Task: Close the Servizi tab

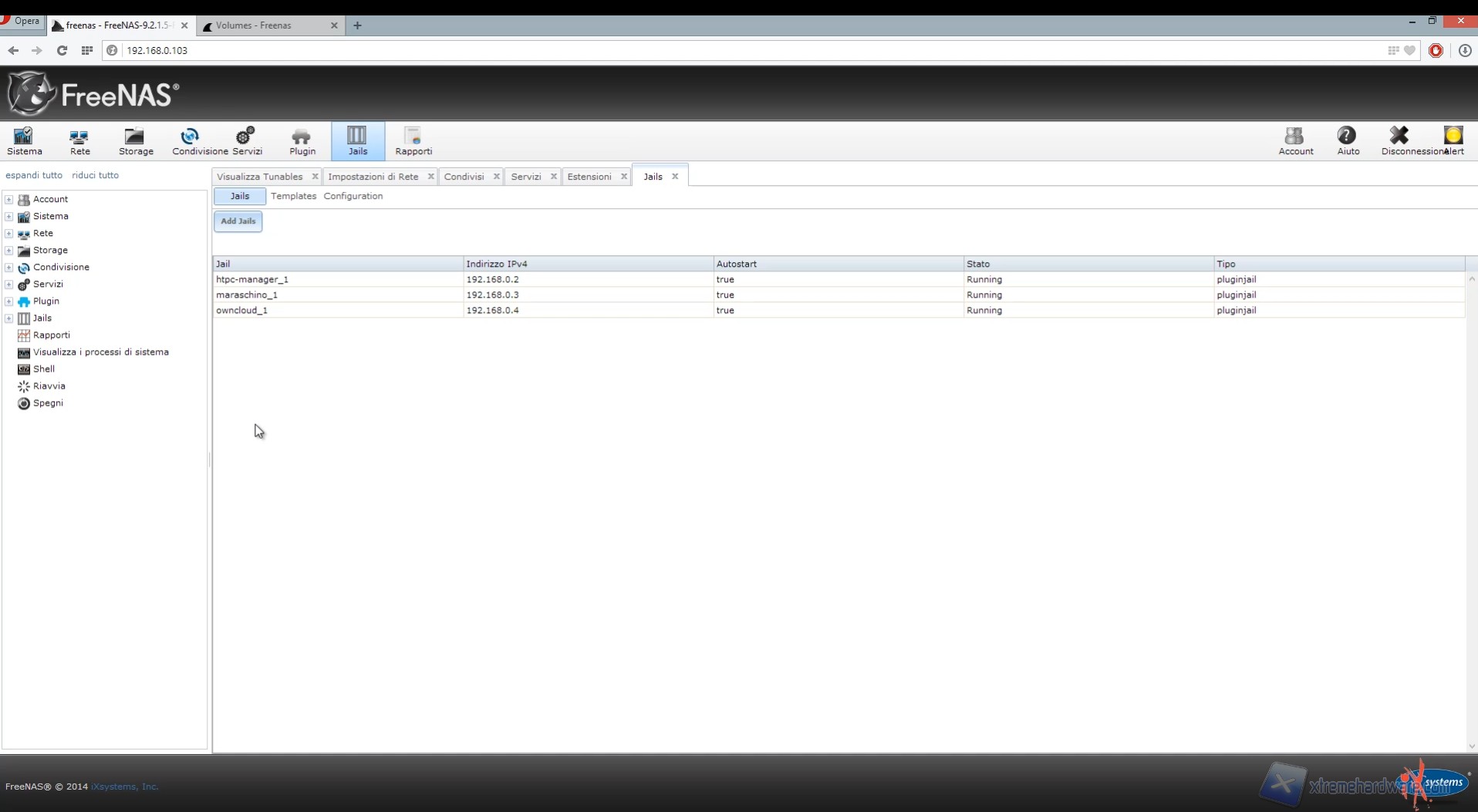Action: point(553,177)
